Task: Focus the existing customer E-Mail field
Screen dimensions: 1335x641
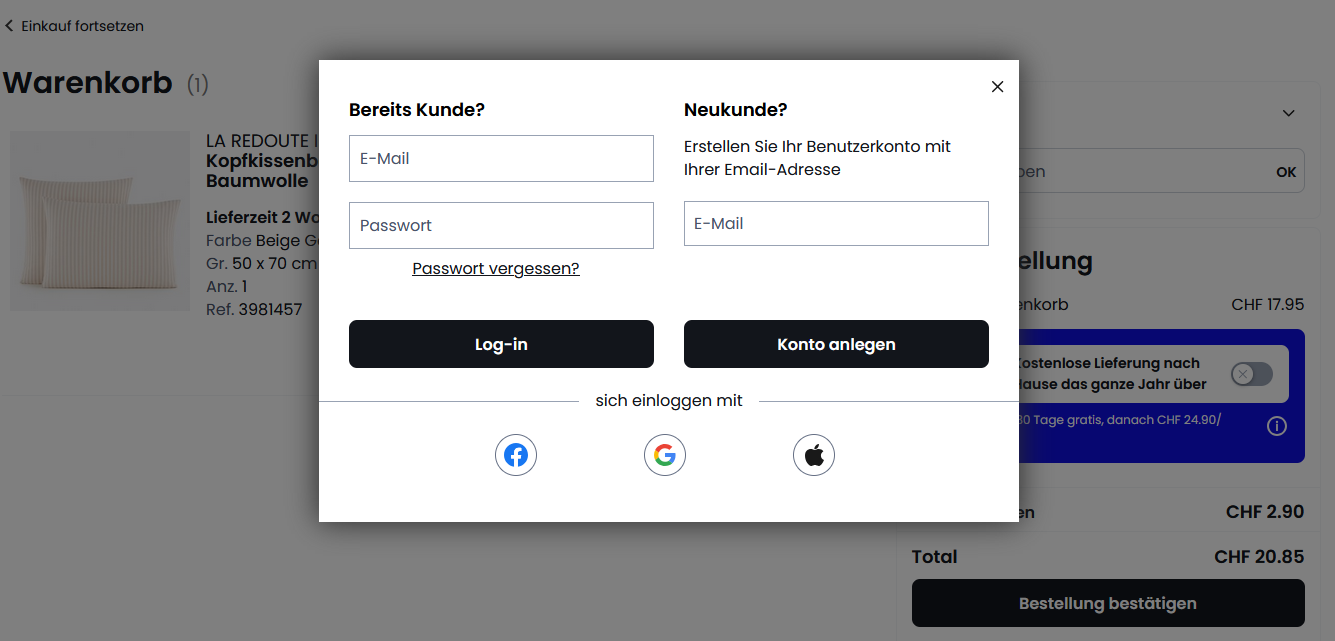Action: click(x=501, y=158)
